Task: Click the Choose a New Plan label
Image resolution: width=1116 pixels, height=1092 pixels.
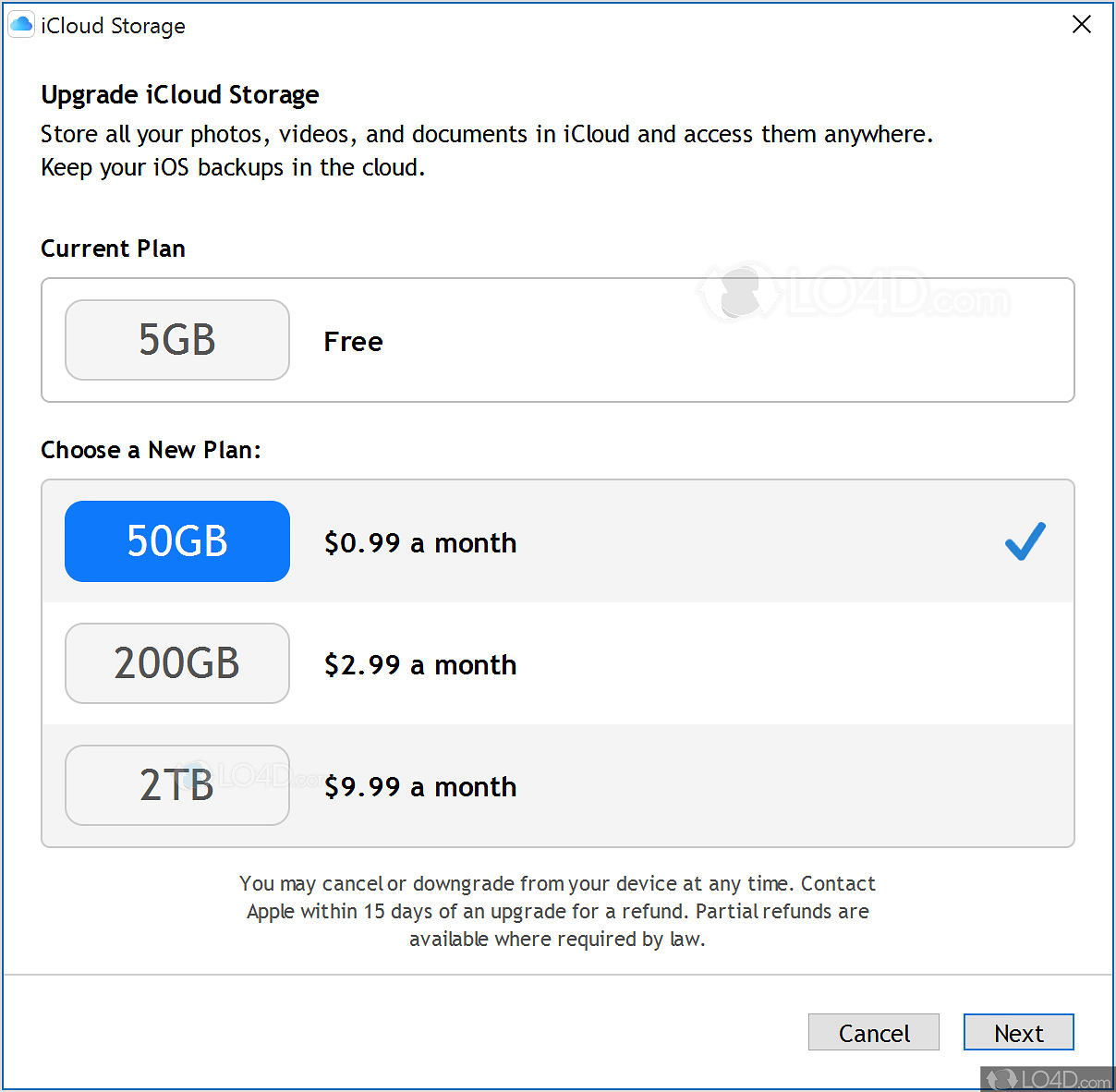Action: 151,450
